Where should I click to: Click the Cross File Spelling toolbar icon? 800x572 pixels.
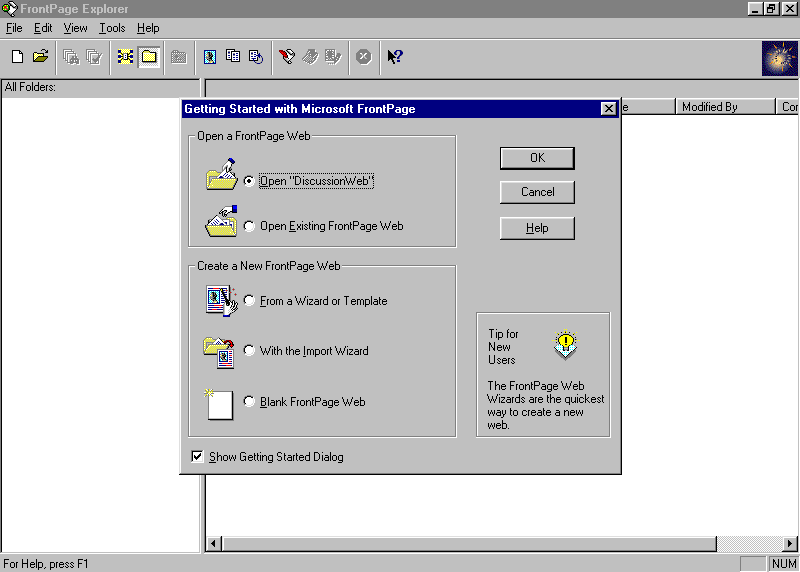coord(95,57)
